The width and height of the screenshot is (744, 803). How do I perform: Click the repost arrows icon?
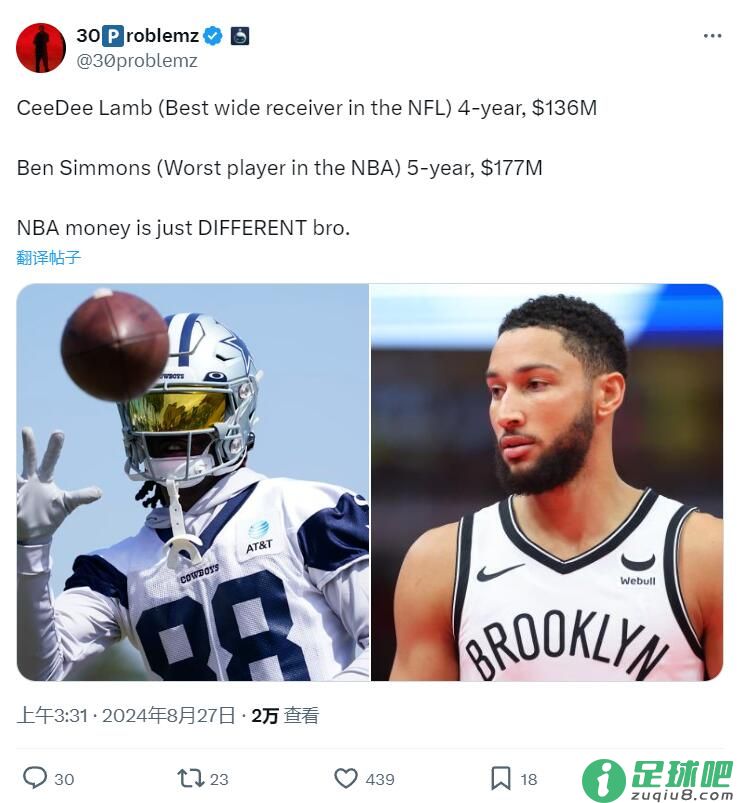(x=190, y=778)
